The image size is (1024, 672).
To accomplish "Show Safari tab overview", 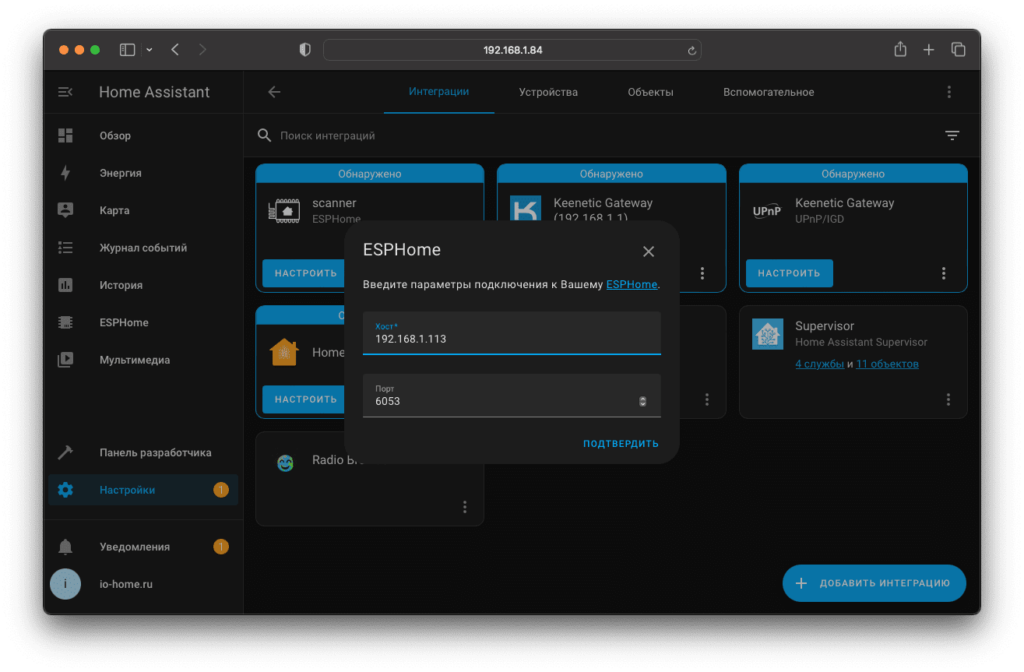I will pyautogui.click(x=958, y=50).
